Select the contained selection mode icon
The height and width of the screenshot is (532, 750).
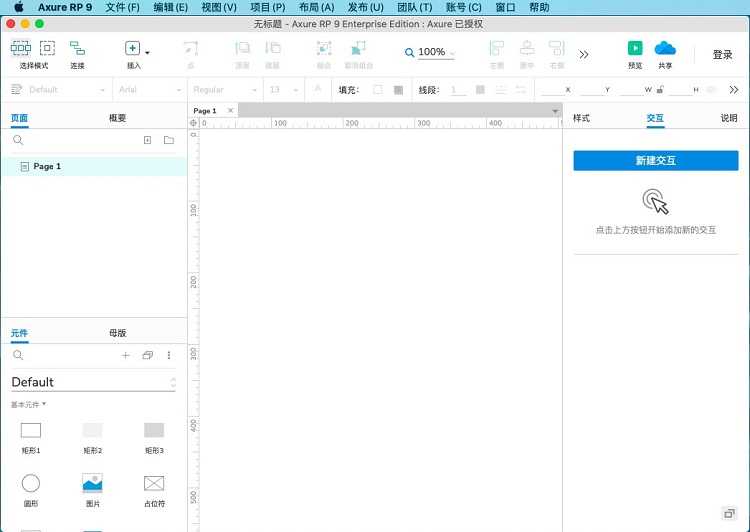pos(47,48)
